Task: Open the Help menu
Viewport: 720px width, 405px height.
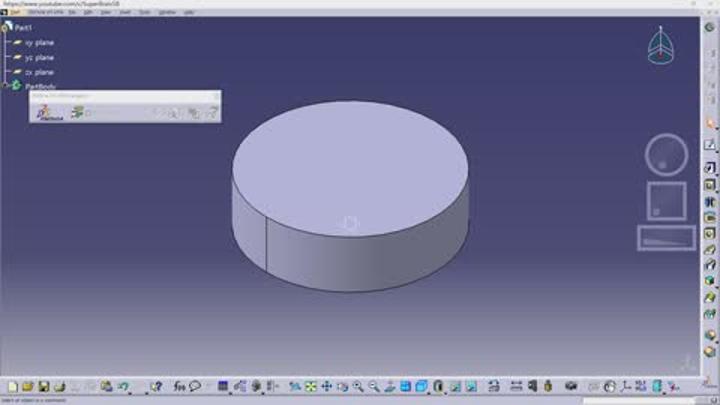Action: 189,12
